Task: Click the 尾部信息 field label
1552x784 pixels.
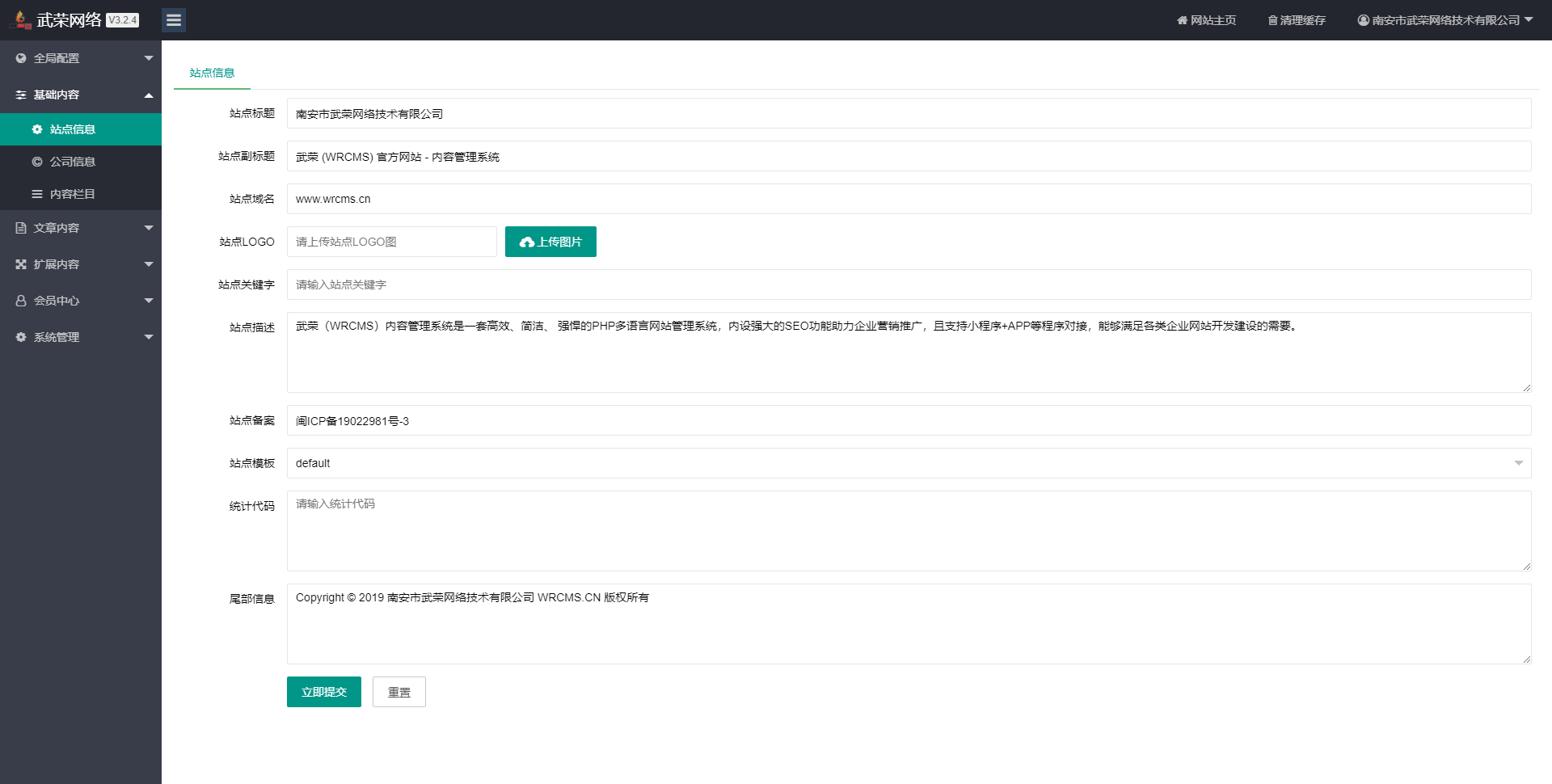Action: pyautogui.click(x=252, y=599)
